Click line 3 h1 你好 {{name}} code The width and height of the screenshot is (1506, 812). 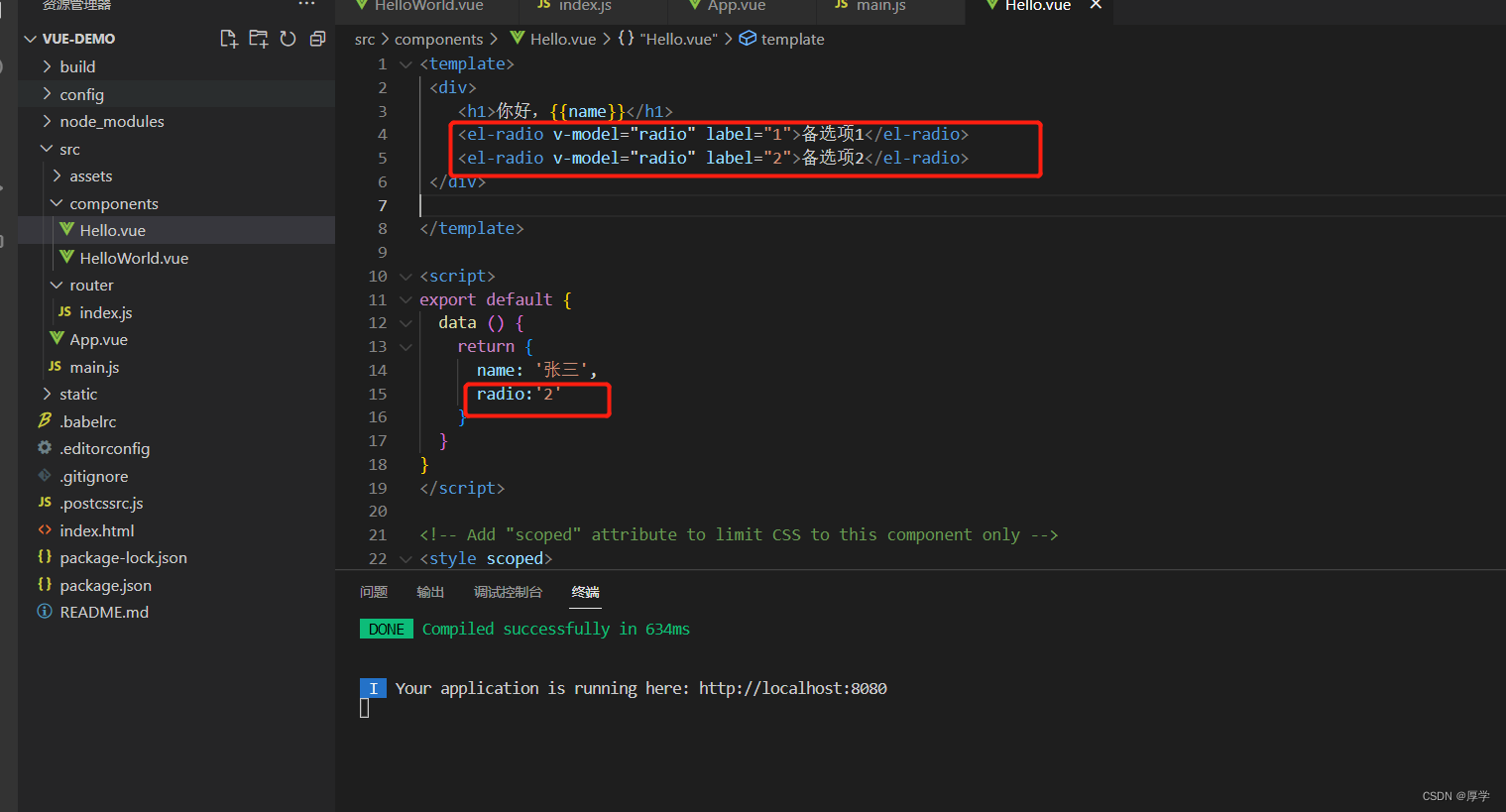565,111
